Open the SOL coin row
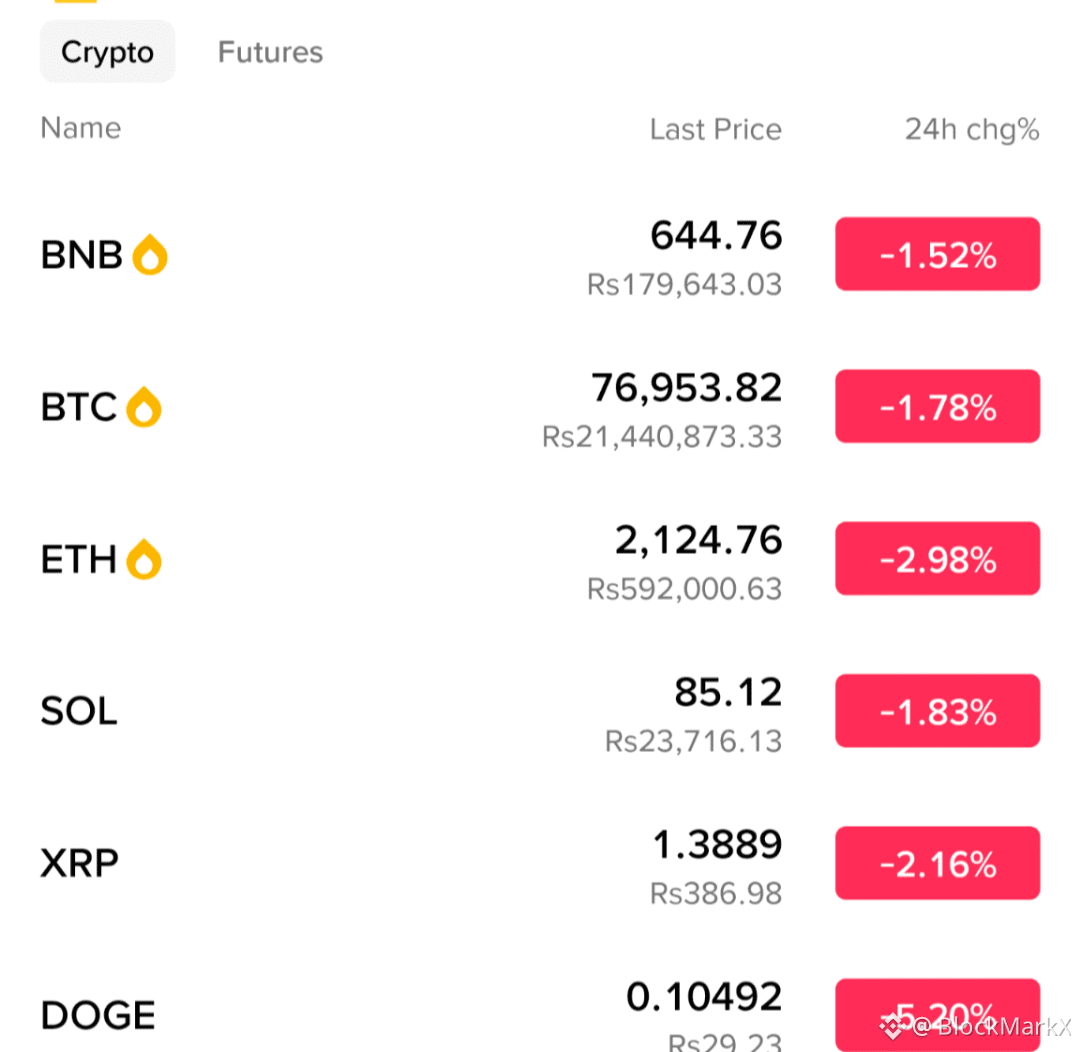The image size is (1079, 1052). 540,711
